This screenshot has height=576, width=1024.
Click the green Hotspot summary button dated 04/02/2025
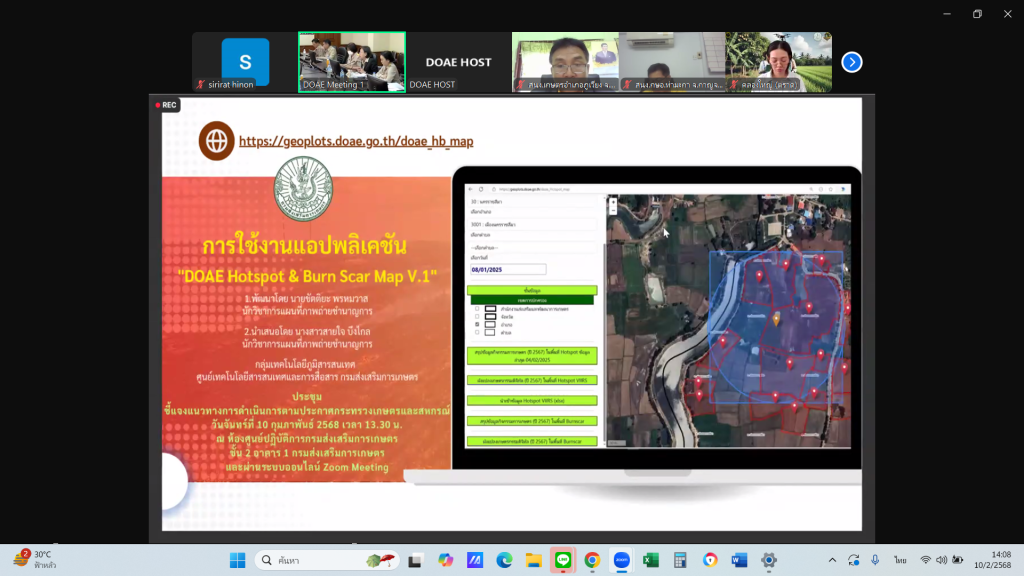[532, 356]
